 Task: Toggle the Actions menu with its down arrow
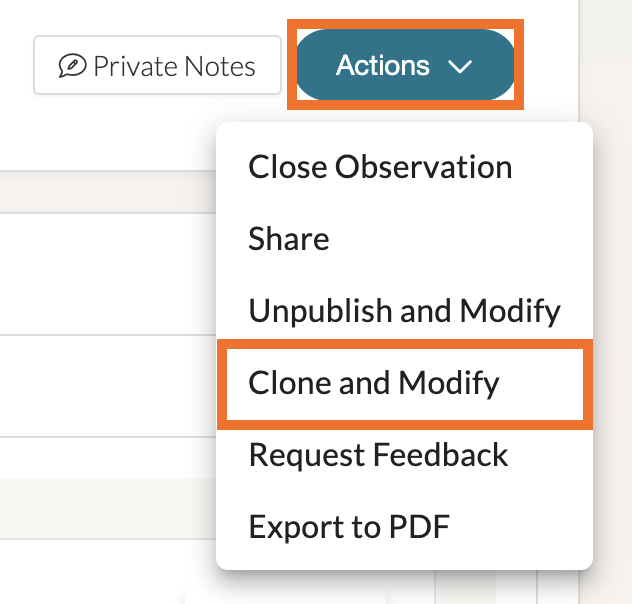[460, 67]
